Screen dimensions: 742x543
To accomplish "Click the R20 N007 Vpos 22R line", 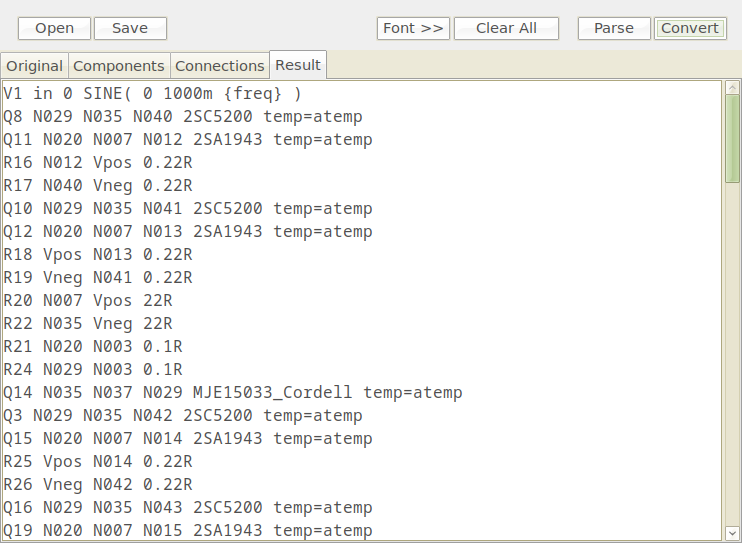I will tap(88, 301).
